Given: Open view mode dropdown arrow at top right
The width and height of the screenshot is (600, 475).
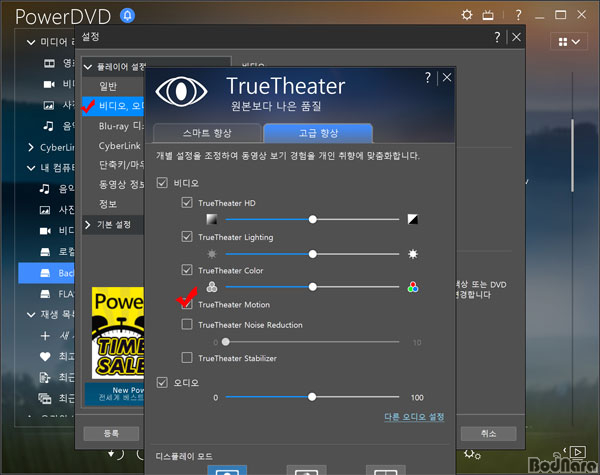Looking at the screenshot, I should (x=576, y=42).
